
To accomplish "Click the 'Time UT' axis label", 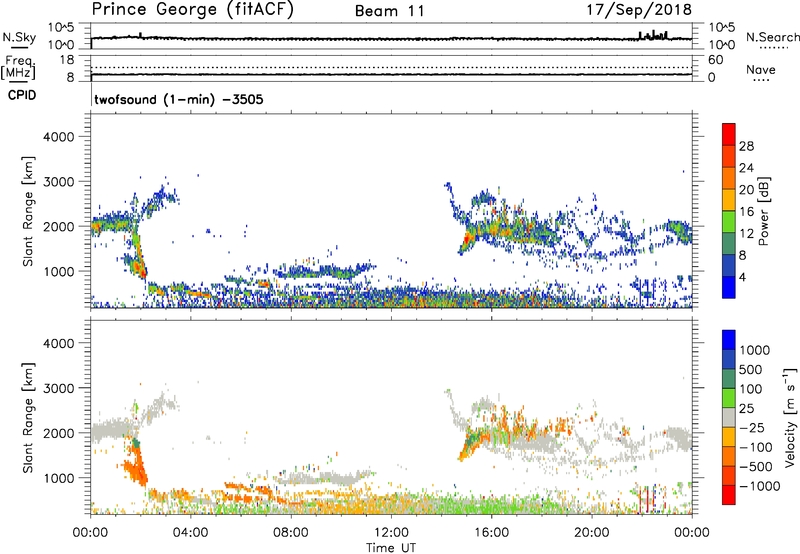I will click(x=391, y=548).
